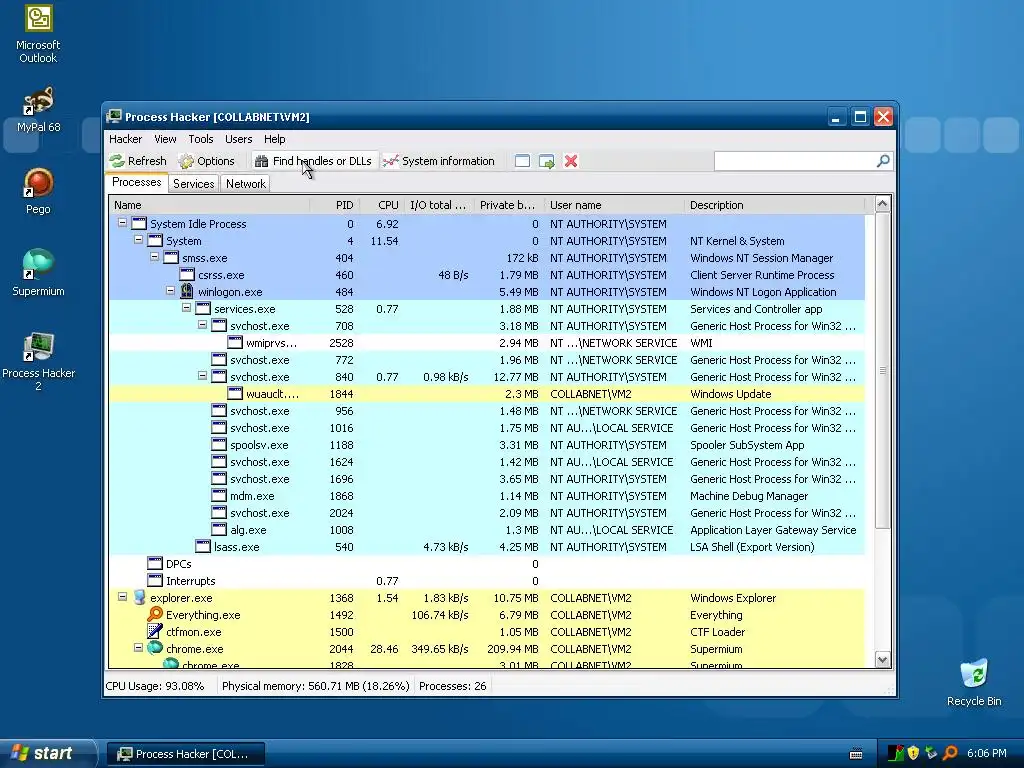The height and width of the screenshot is (768, 1024).
Task: Open the Users menu
Action: click(x=238, y=139)
